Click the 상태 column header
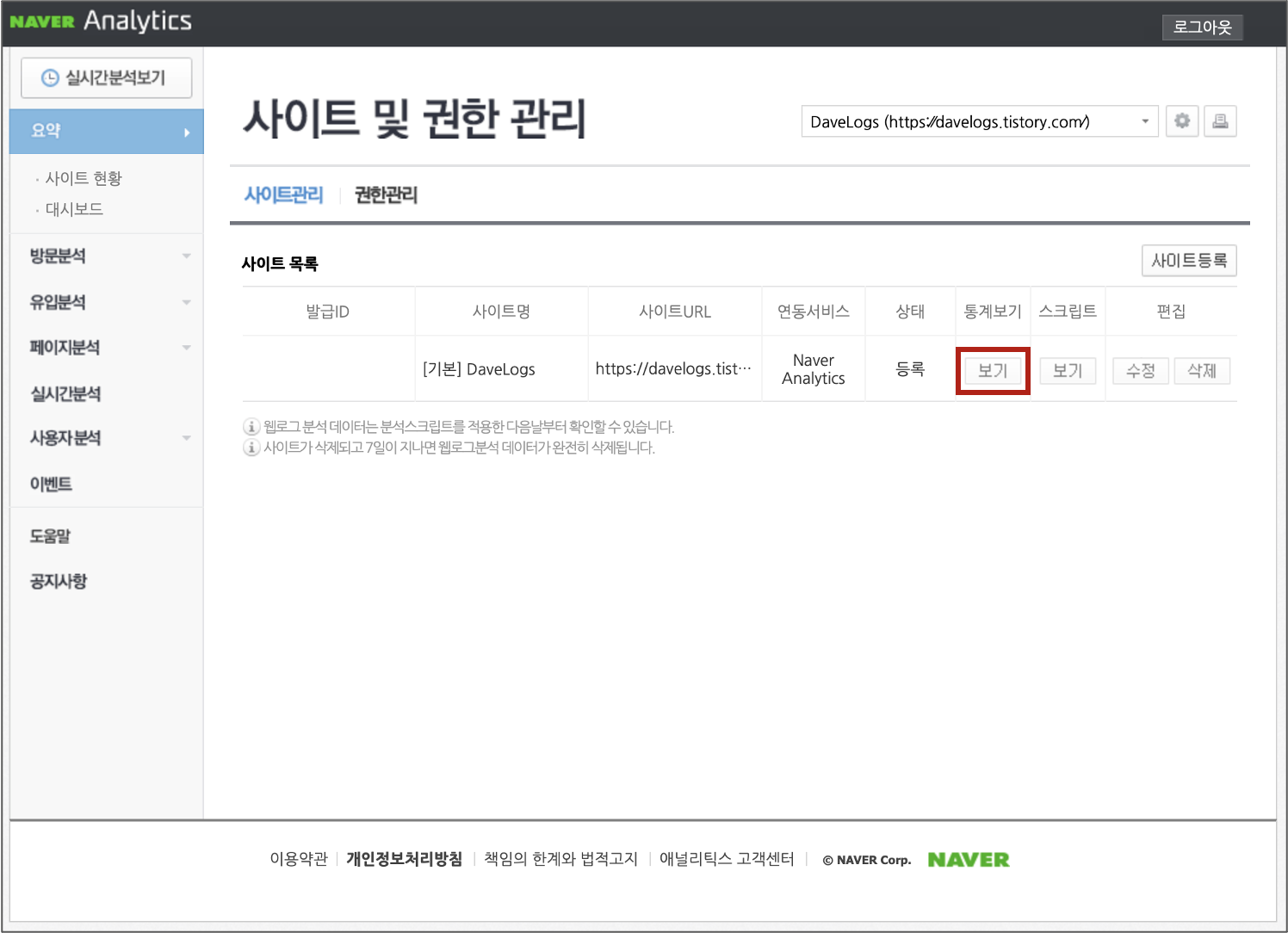 coord(910,312)
